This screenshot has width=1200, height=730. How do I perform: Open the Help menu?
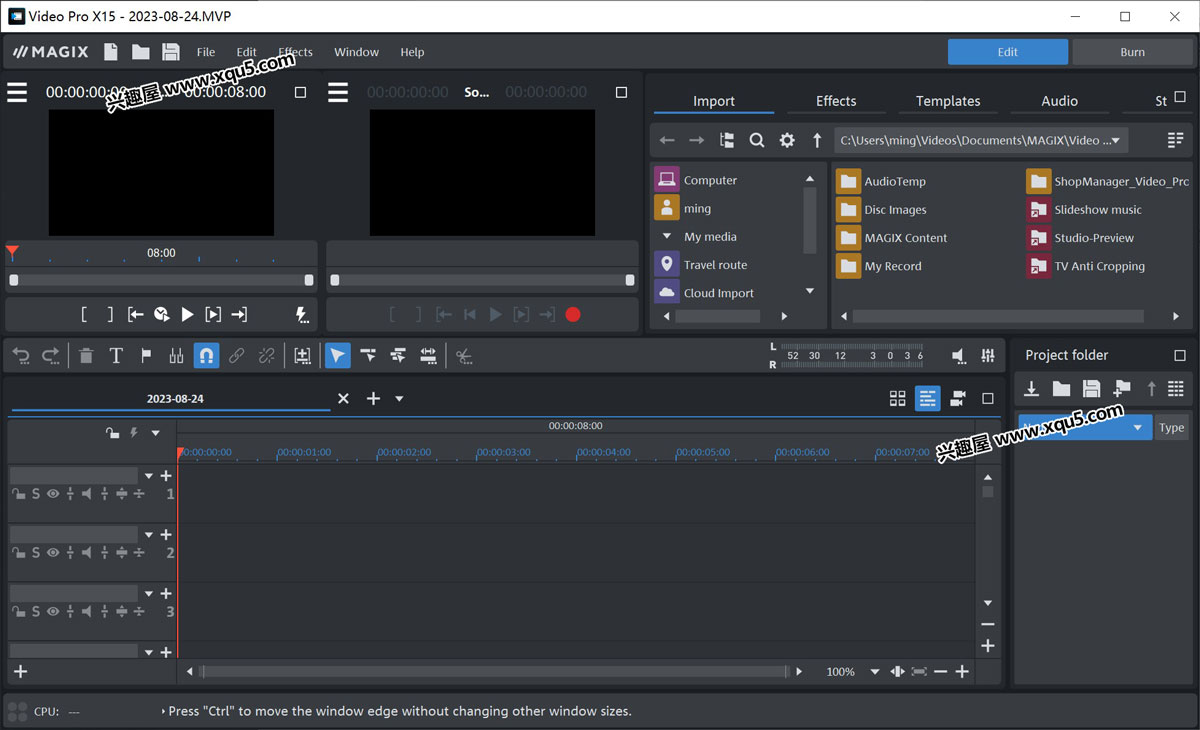(412, 52)
